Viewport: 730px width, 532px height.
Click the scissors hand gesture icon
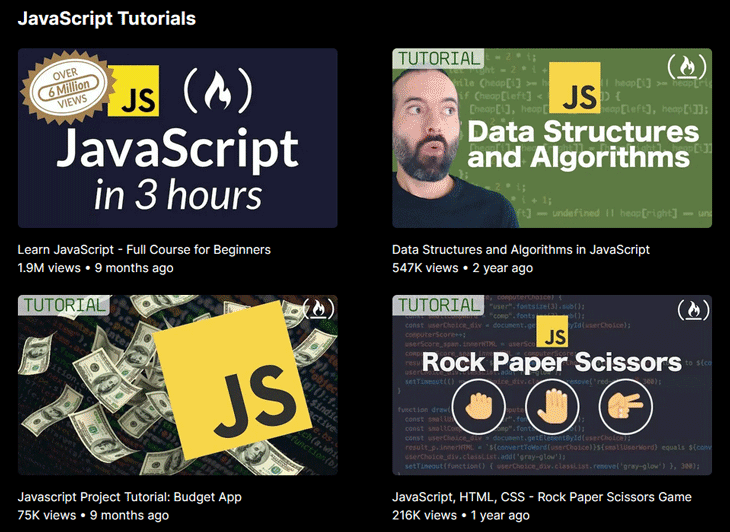[625, 407]
